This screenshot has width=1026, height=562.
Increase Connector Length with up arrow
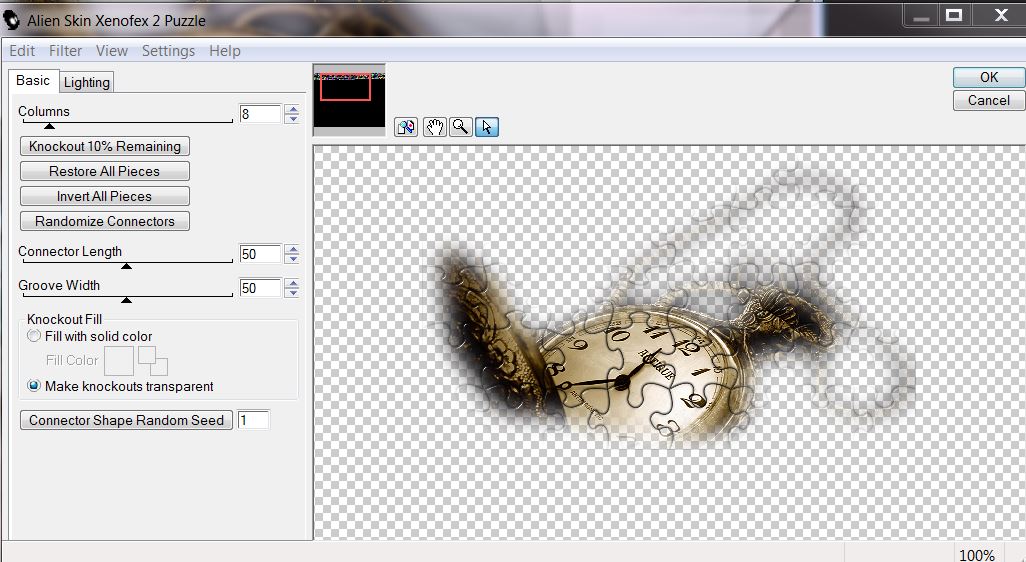[292, 249]
